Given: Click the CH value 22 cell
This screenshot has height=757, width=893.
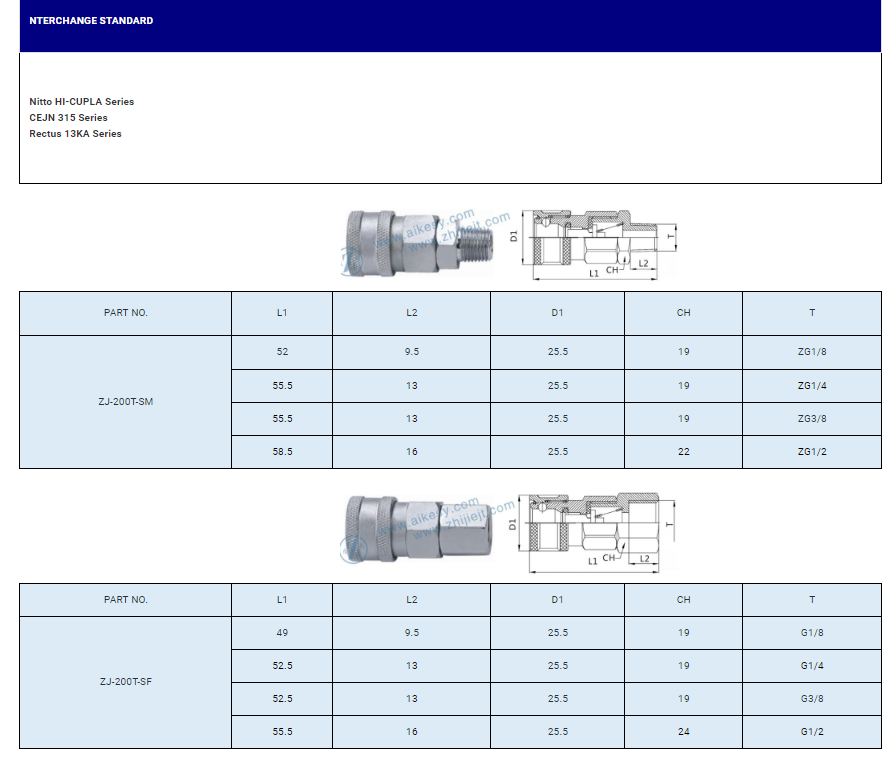Looking at the screenshot, I should pos(683,452).
